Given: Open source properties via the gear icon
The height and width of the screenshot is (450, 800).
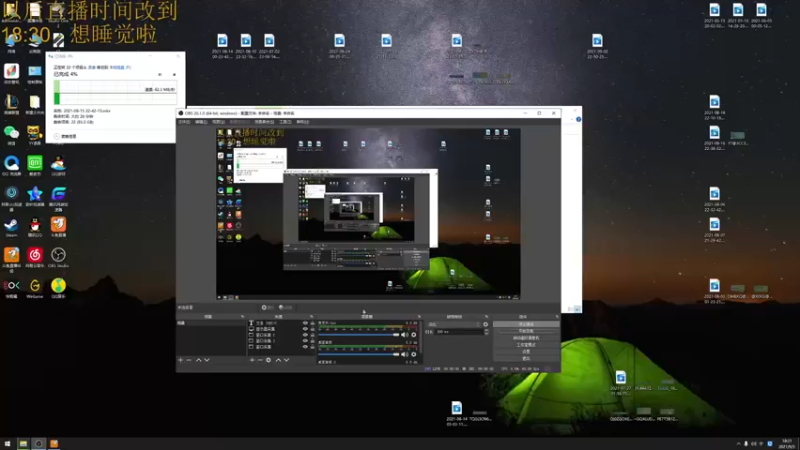Looking at the screenshot, I should click(268, 360).
